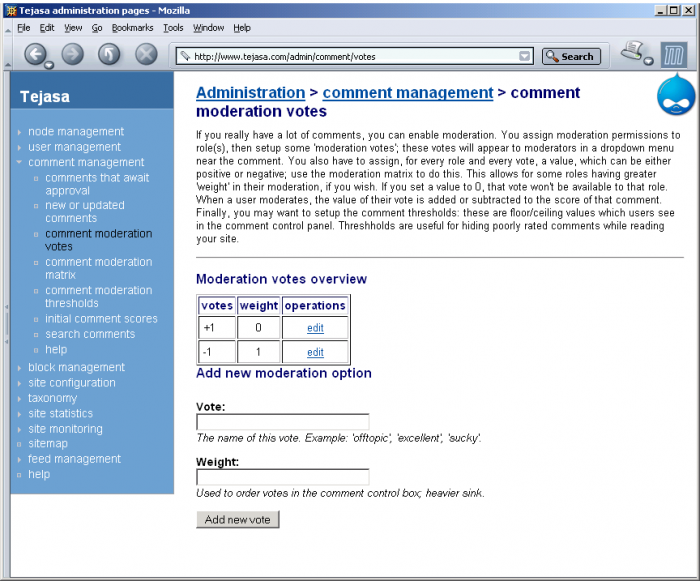Open the Edit menu

[x=47, y=28]
